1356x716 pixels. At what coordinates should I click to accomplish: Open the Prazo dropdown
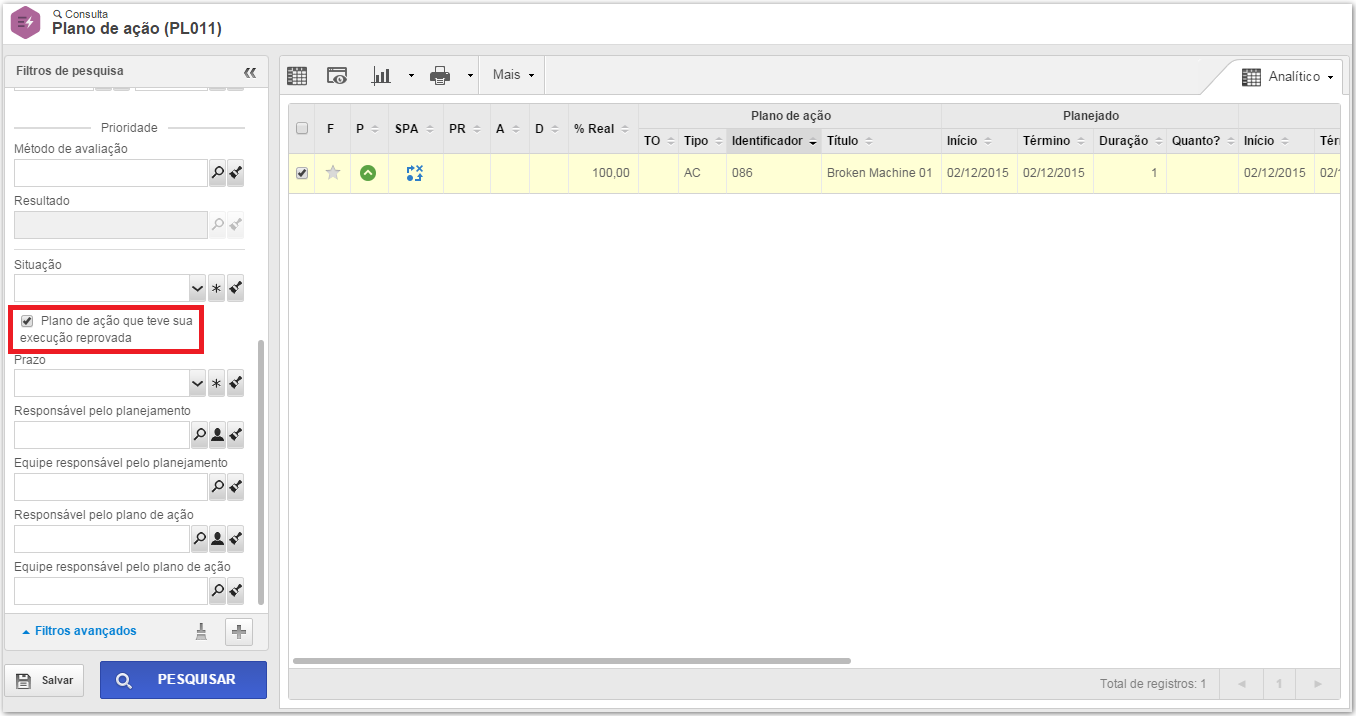[198, 383]
